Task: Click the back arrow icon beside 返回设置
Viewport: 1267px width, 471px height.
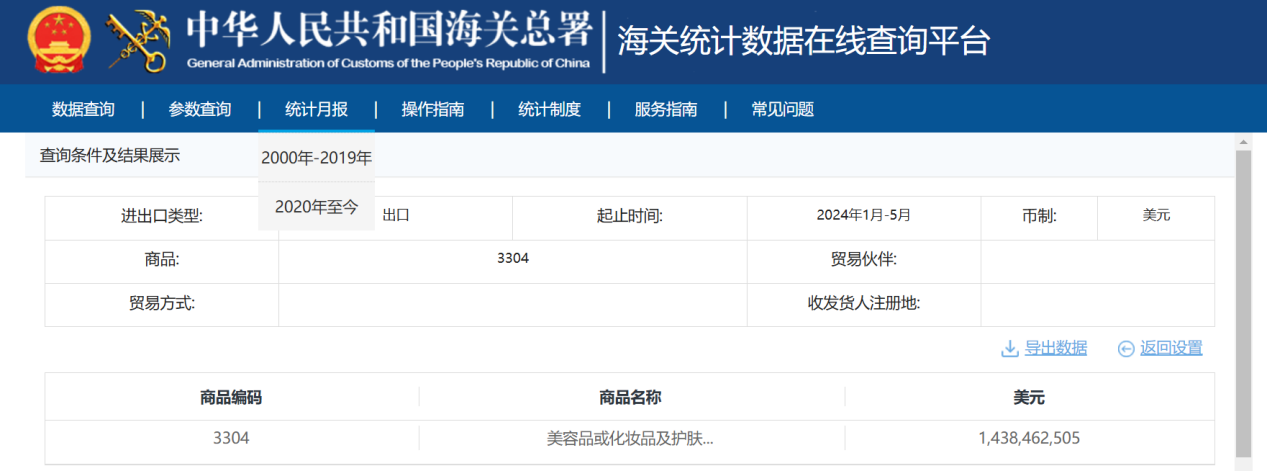Action: point(1126,348)
